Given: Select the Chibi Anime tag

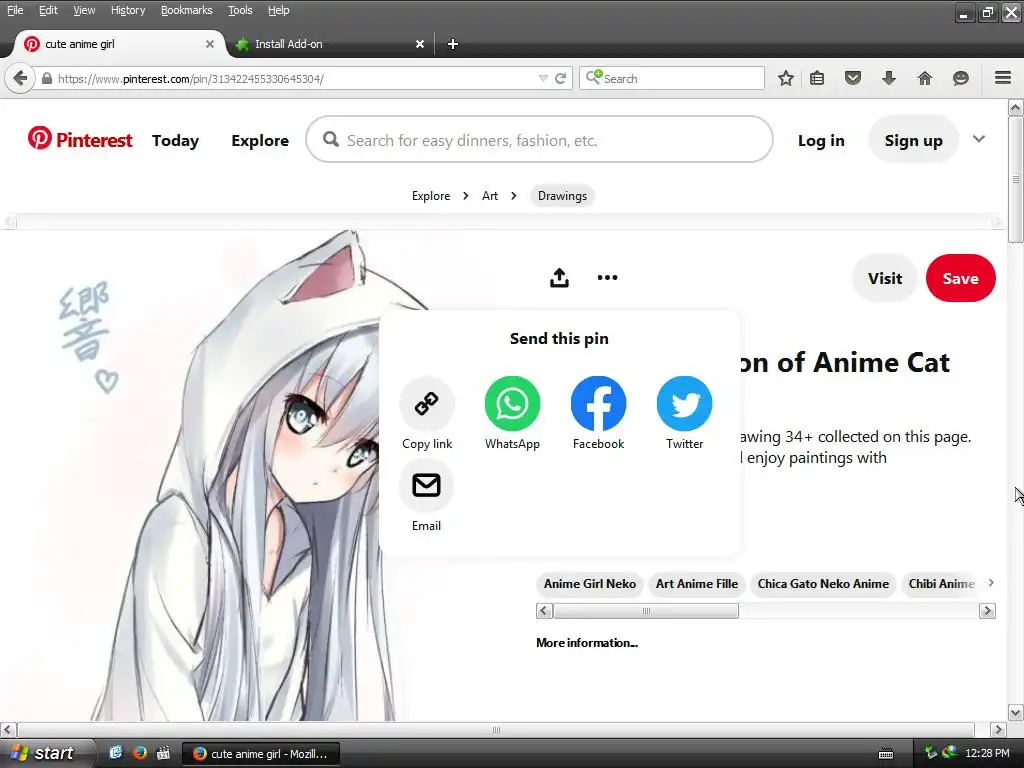Looking at the screenshot, I should click(x=941, y=584).
